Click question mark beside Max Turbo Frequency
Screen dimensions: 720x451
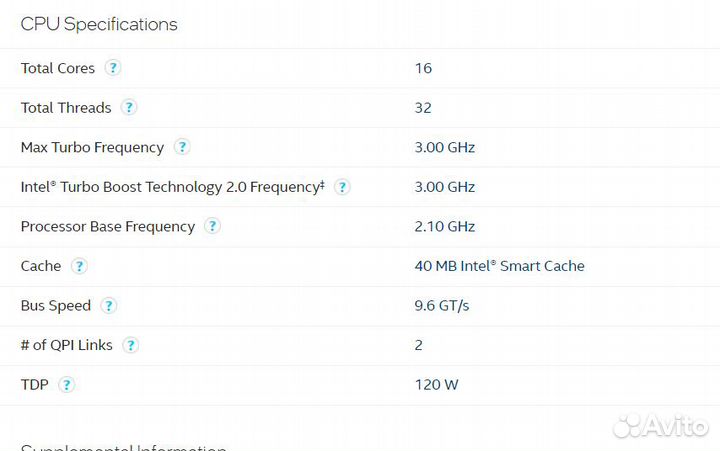point(182,147)
